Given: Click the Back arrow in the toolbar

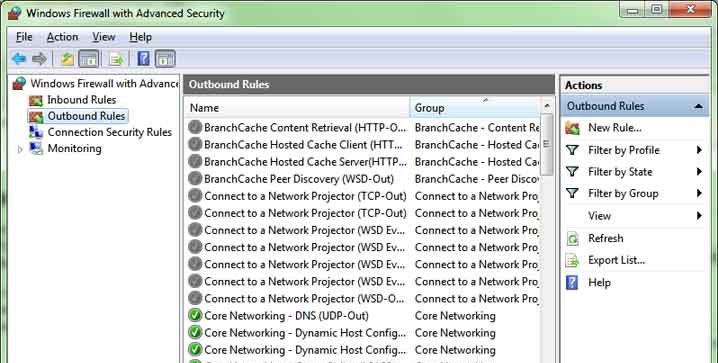Looking at the screenshot, I should coord(19,59).
